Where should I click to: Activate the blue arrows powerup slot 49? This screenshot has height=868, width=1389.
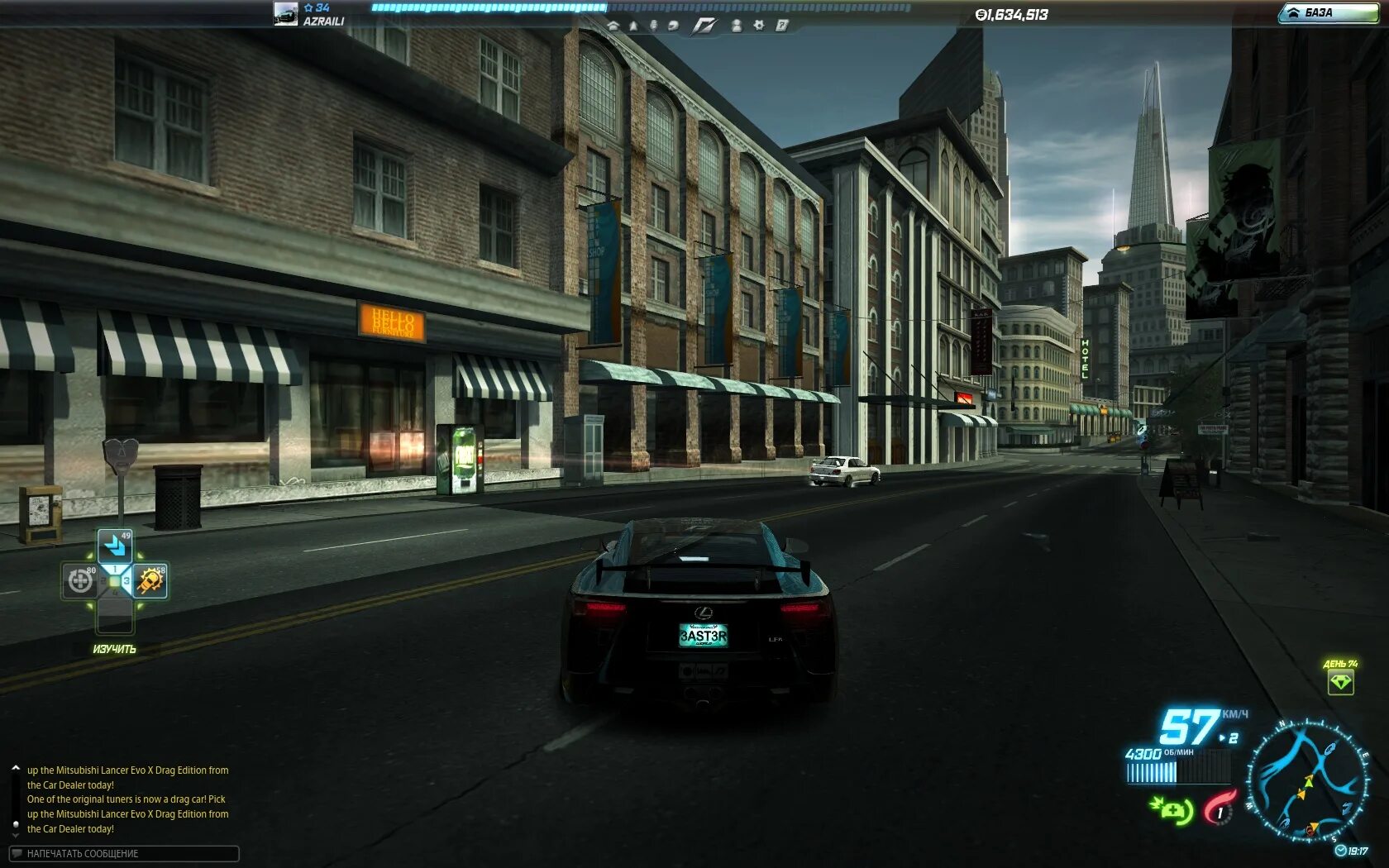pyautogui.click(x=115, y=546)
